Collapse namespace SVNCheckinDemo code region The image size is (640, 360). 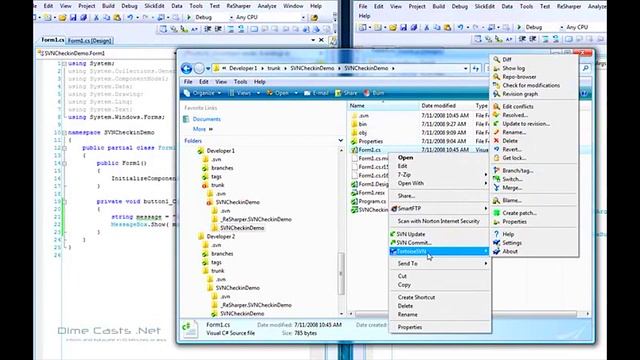pos(64,133)
